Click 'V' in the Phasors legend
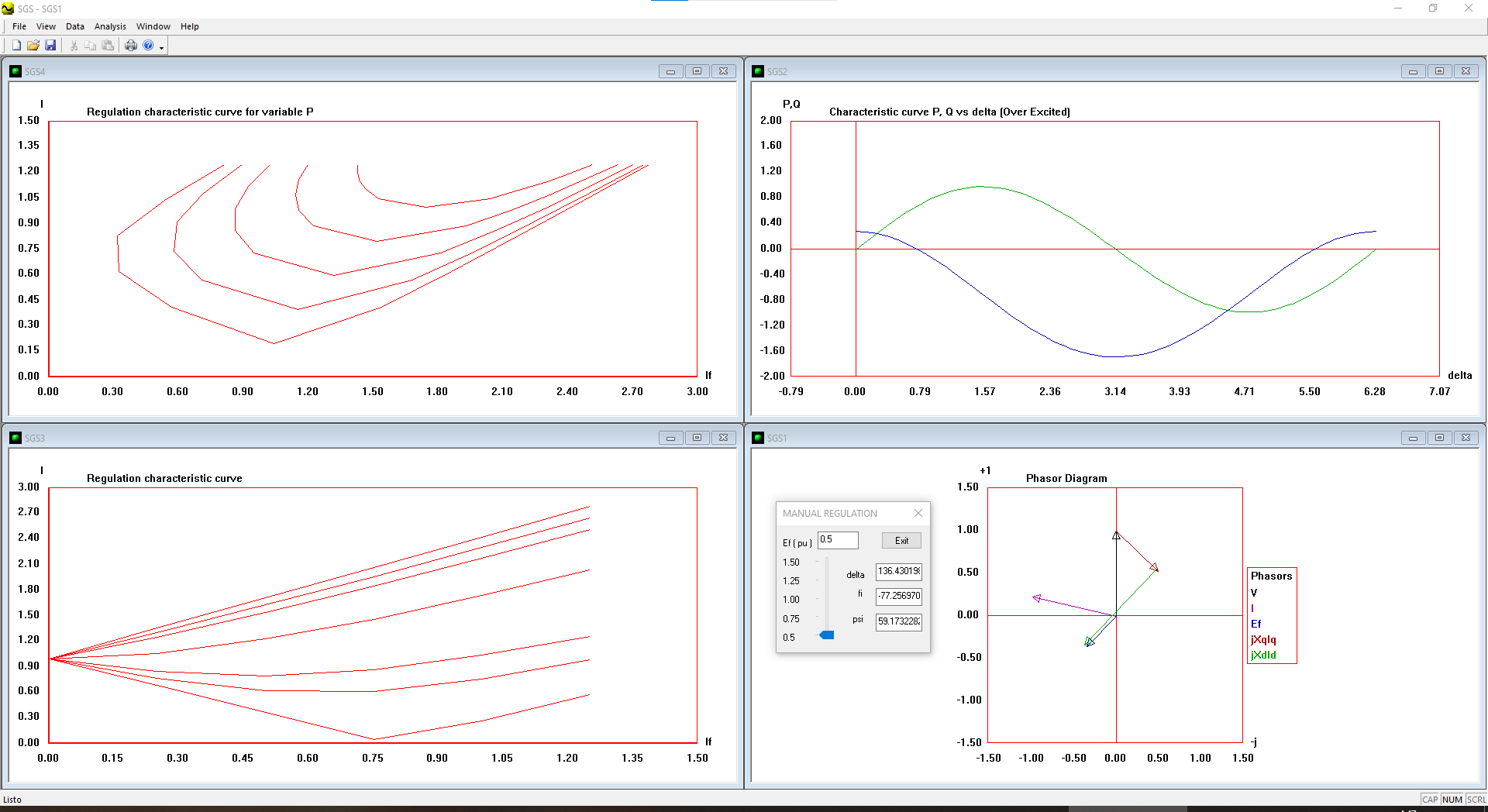The width and height of the screenshot is (1488, 812). 1254,593
